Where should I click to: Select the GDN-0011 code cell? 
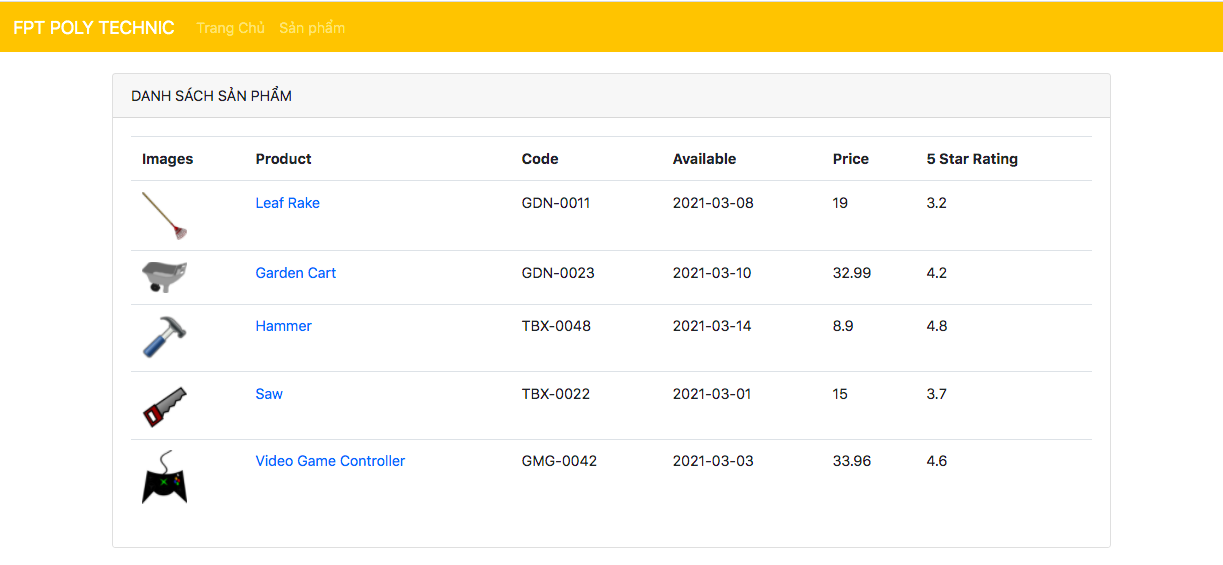pyautogui.click(x=556, y=203)
